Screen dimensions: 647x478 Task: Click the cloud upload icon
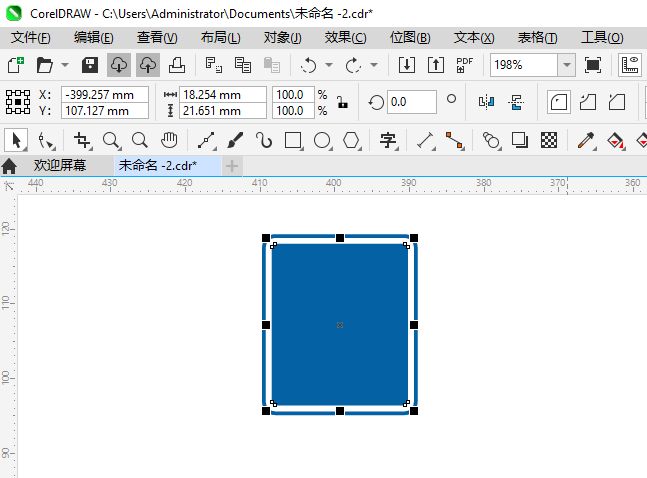[x=148, y=65]
